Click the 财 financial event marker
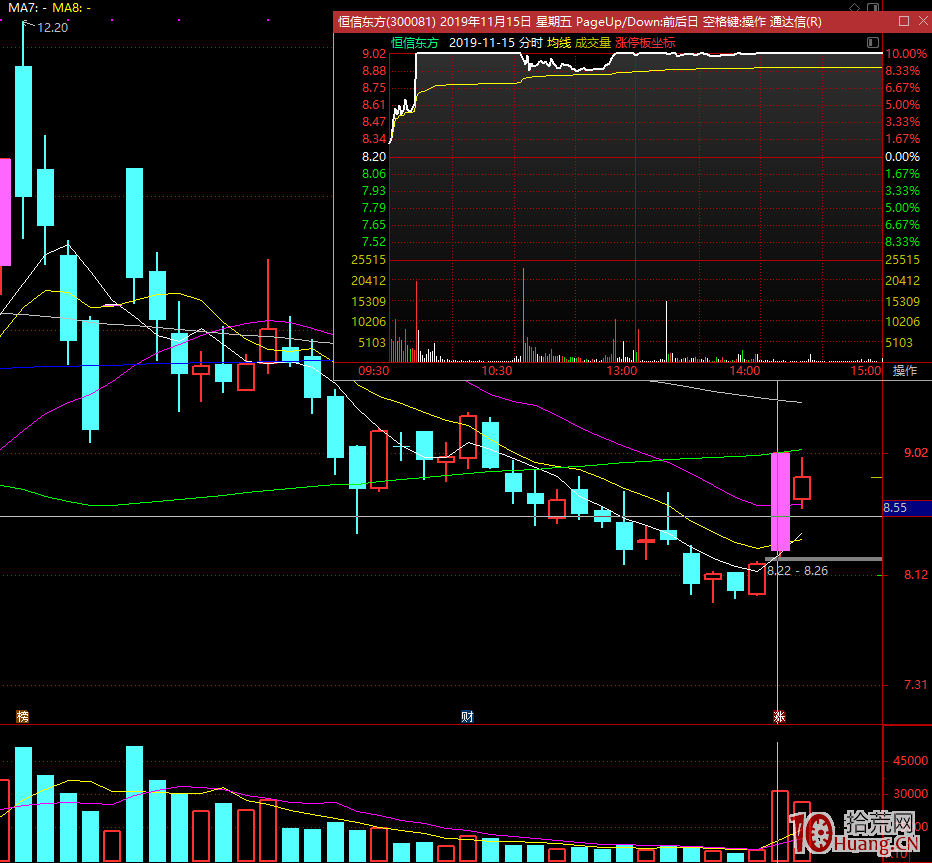Viewport: 932px width, 863px height. point(466,717)
